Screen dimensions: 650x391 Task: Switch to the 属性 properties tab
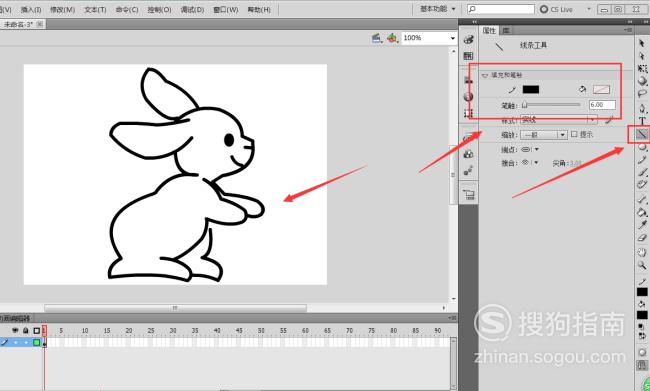[489, 31]
